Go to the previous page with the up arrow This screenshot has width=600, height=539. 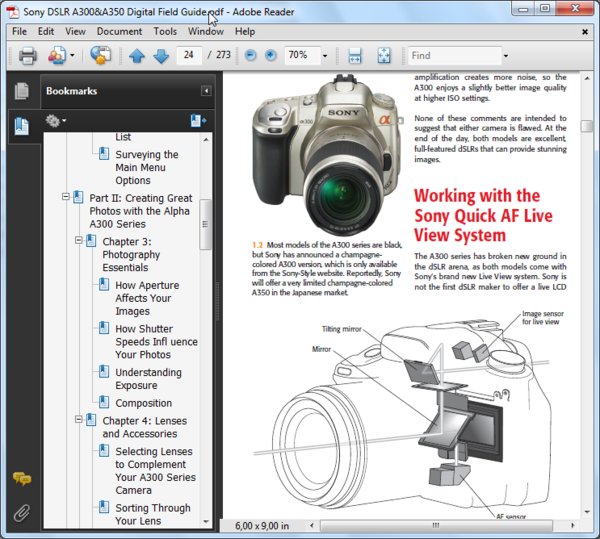tap(138, 55)
